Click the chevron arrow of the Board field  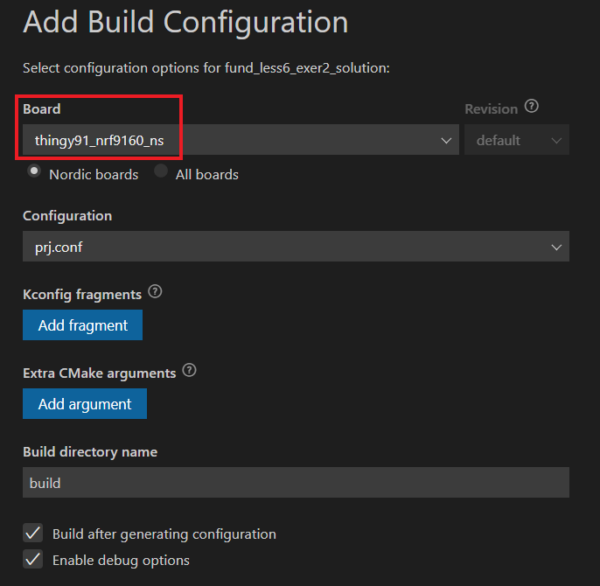point(446,141)
